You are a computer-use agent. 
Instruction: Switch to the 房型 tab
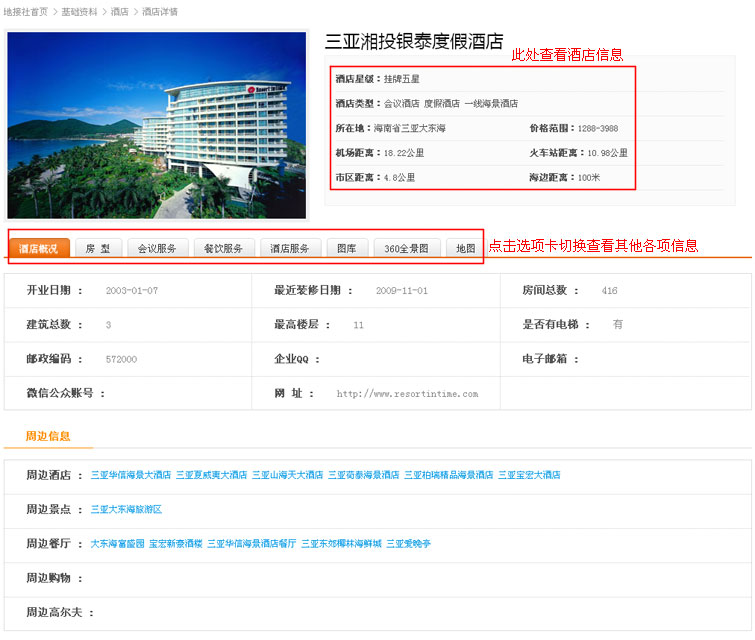click(x=98, y=248)
